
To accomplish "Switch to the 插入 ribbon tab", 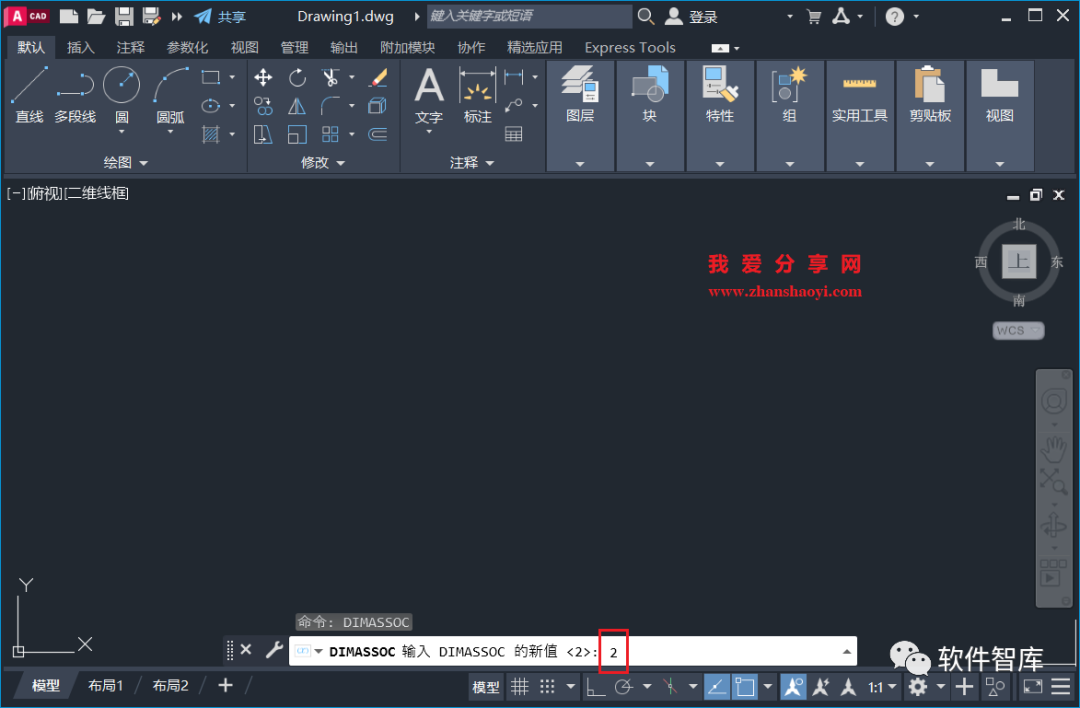I will pos(80,46).
